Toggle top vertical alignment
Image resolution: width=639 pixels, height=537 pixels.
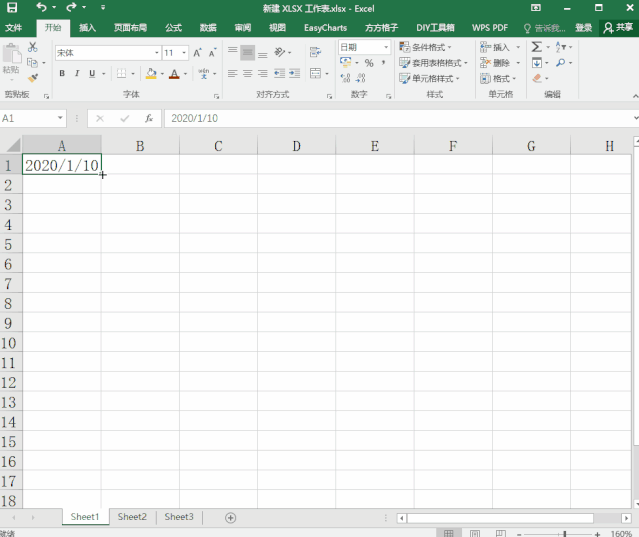[232, 52]
